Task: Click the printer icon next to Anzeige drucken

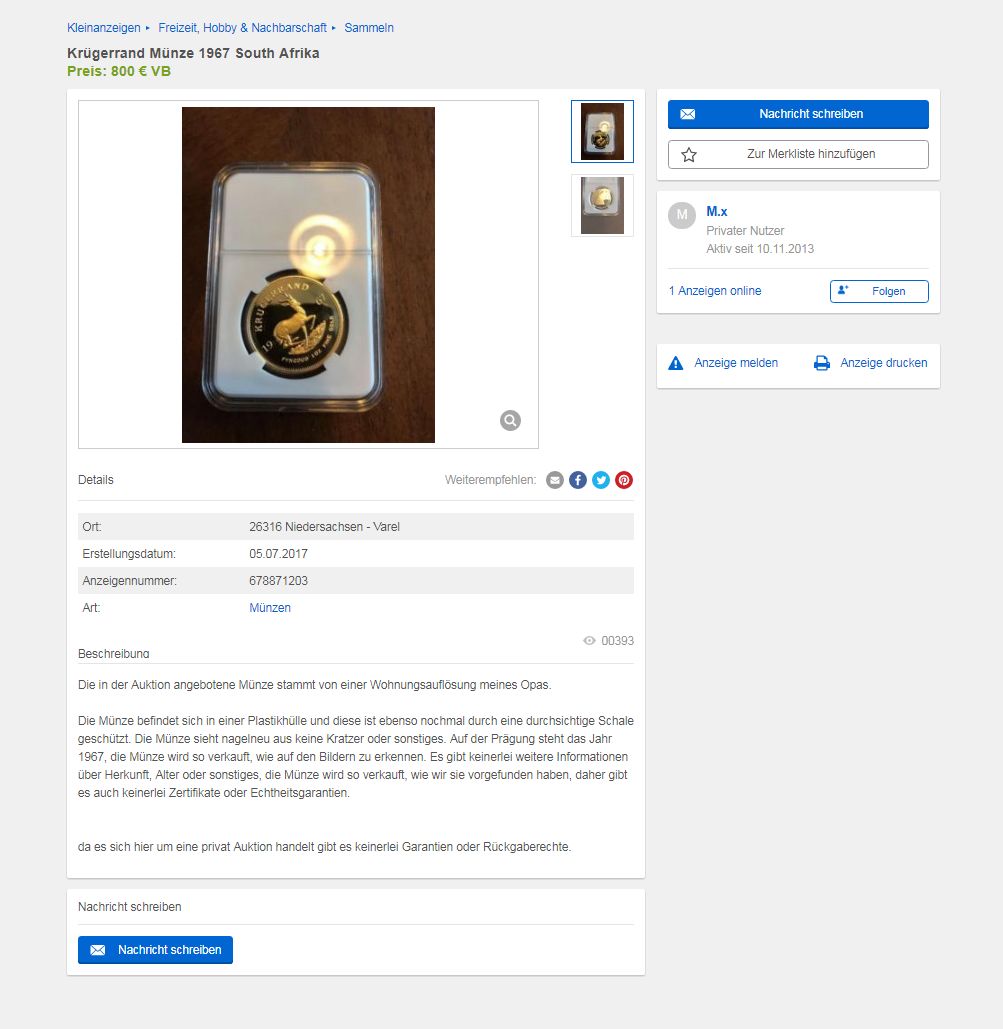Action: pyautogui.click(x=822, y=363)
